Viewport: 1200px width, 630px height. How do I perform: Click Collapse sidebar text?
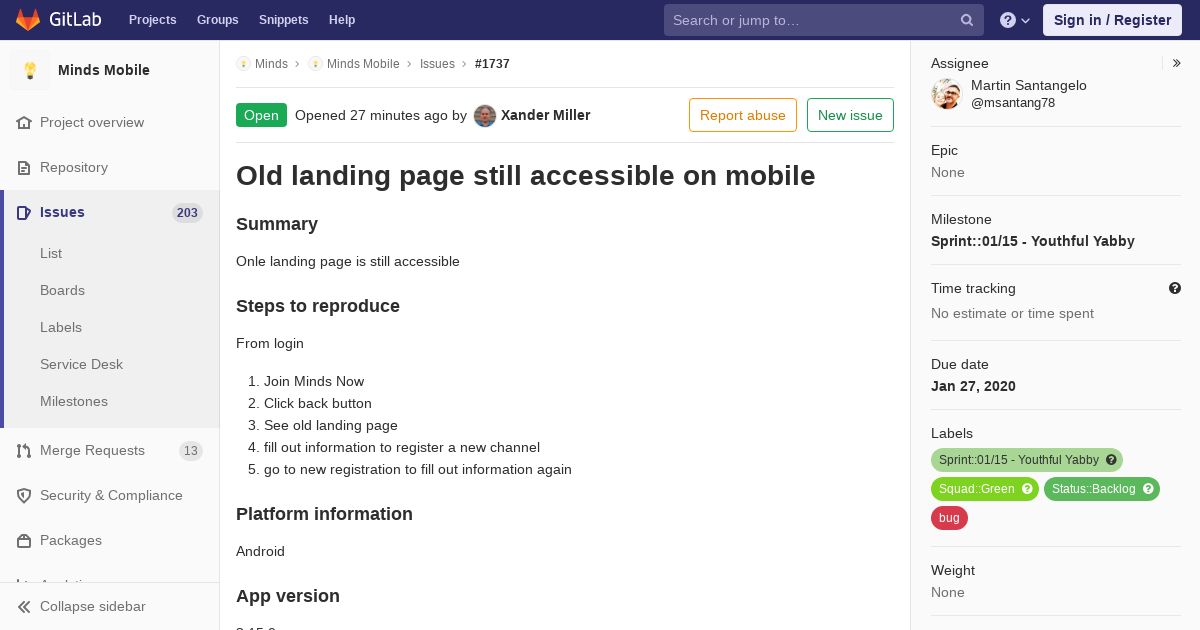tap(93, 607)
